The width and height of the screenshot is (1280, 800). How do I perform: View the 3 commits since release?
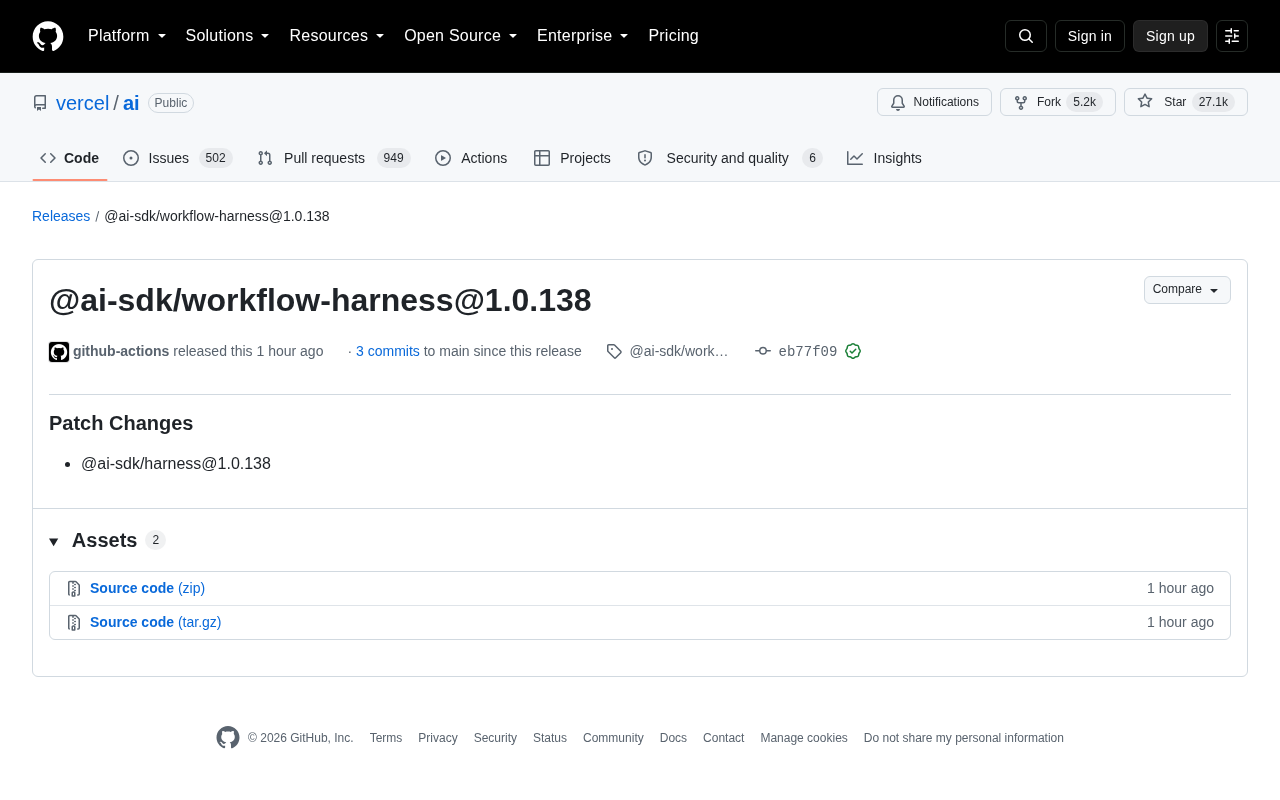388,351
